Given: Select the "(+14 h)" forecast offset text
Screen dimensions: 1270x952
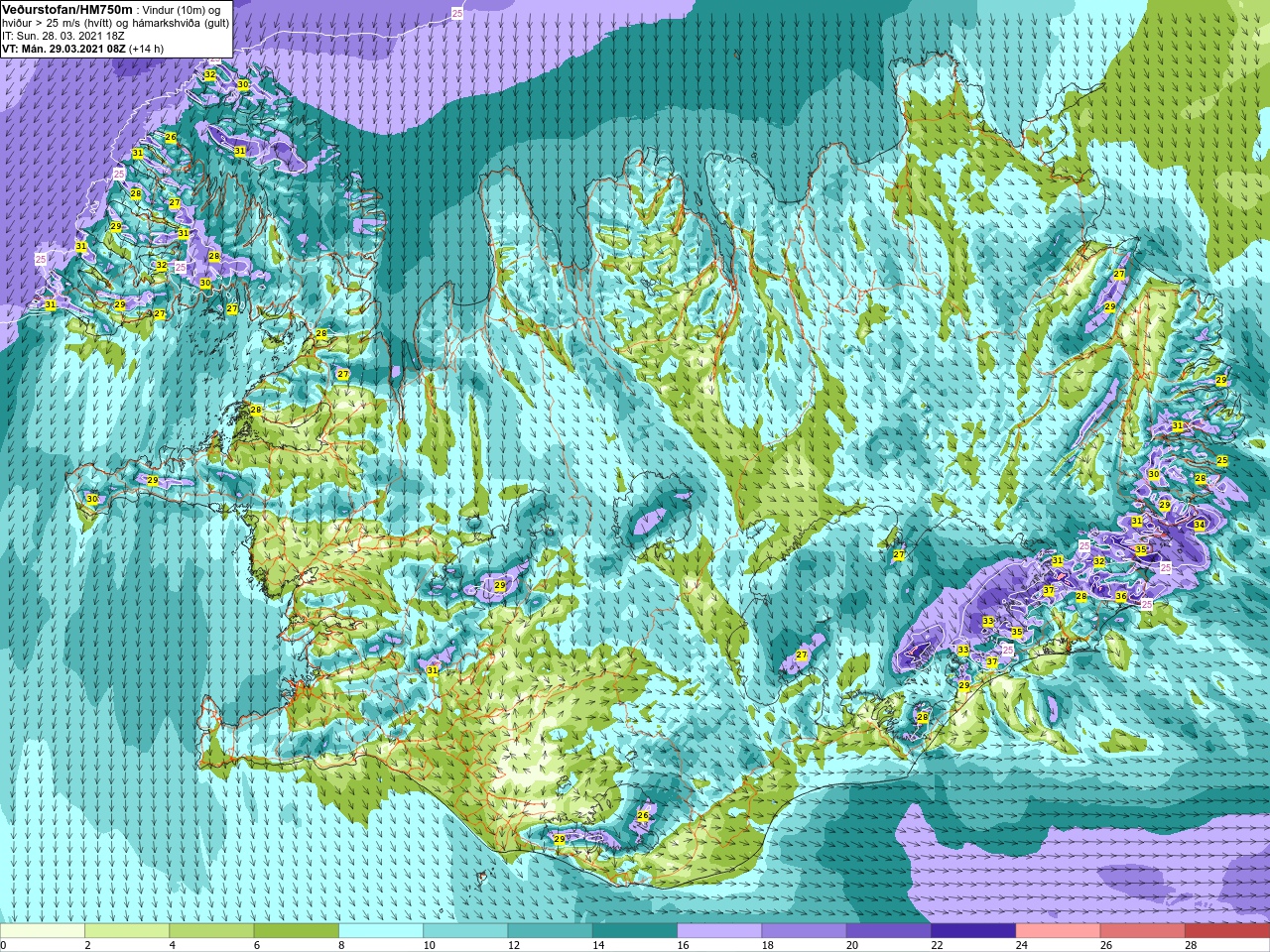Looking at the screenshot, I should tap(146, 49).
